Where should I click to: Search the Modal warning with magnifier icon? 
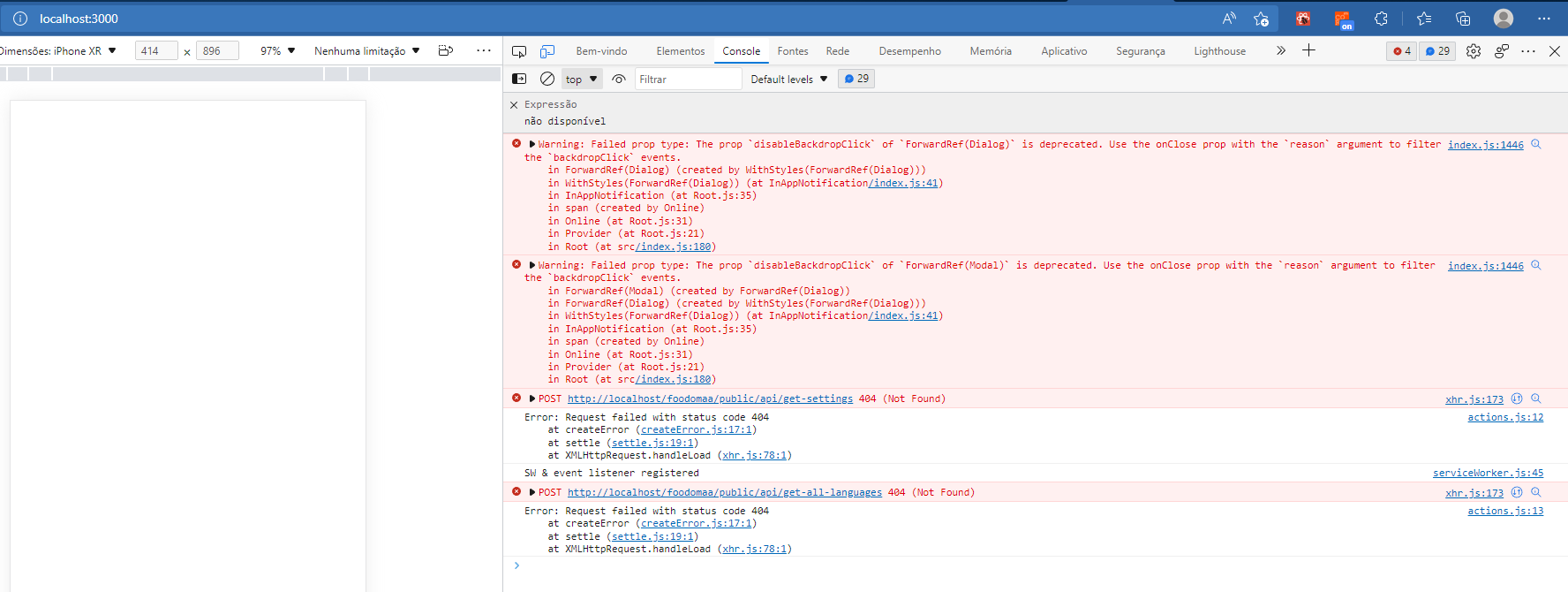click(1536, 265)
